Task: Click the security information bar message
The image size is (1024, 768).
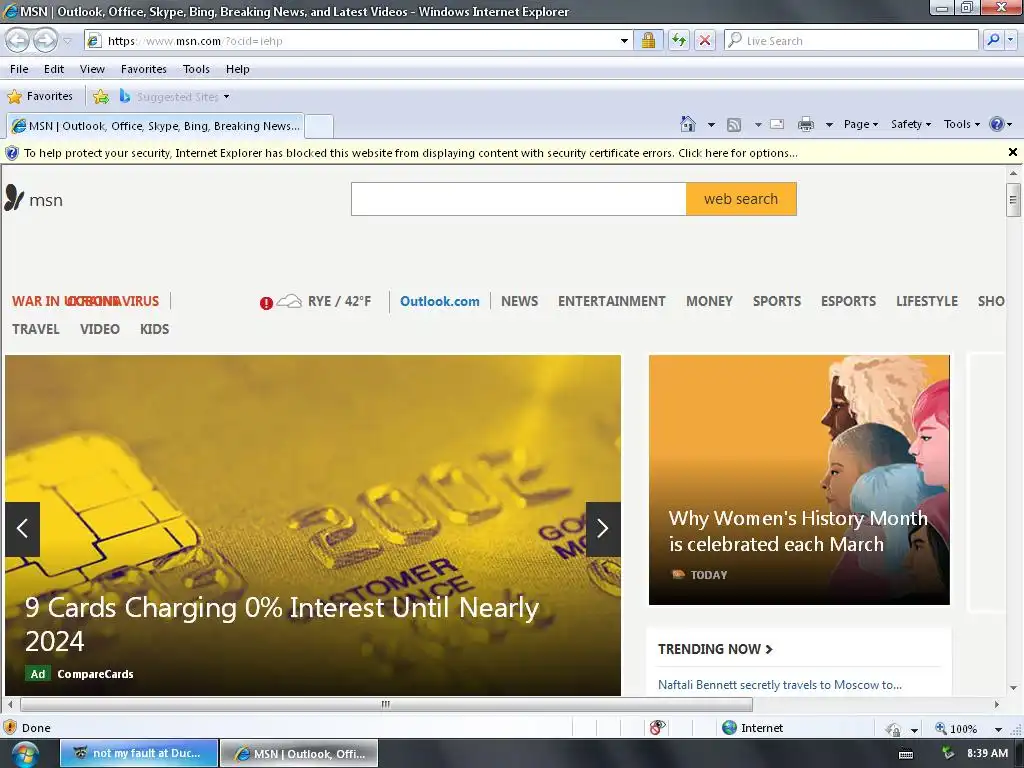Action: pyautogui.click(x=410, y=153)
